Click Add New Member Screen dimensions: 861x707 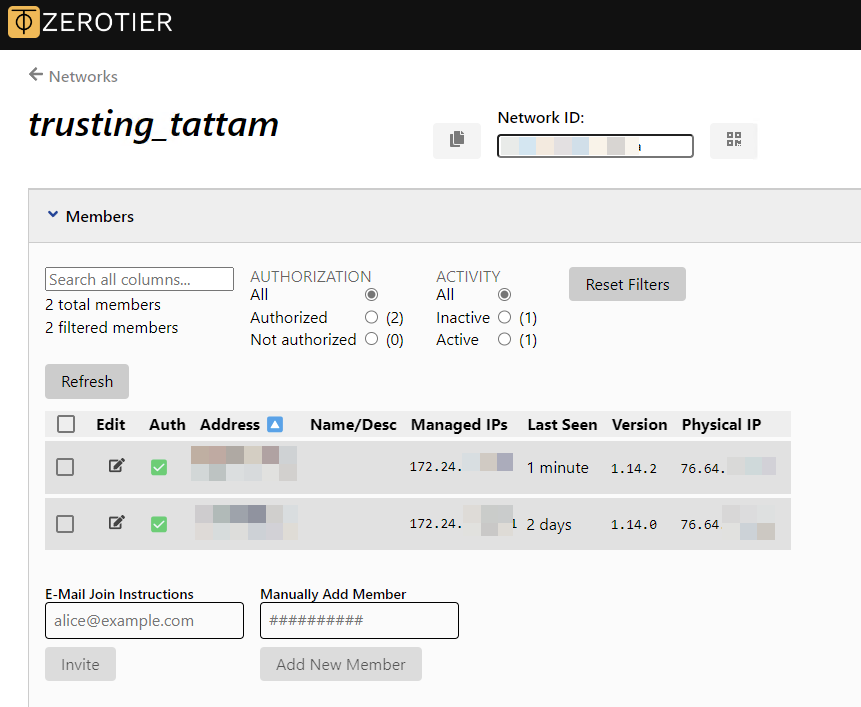click(340, 663)
